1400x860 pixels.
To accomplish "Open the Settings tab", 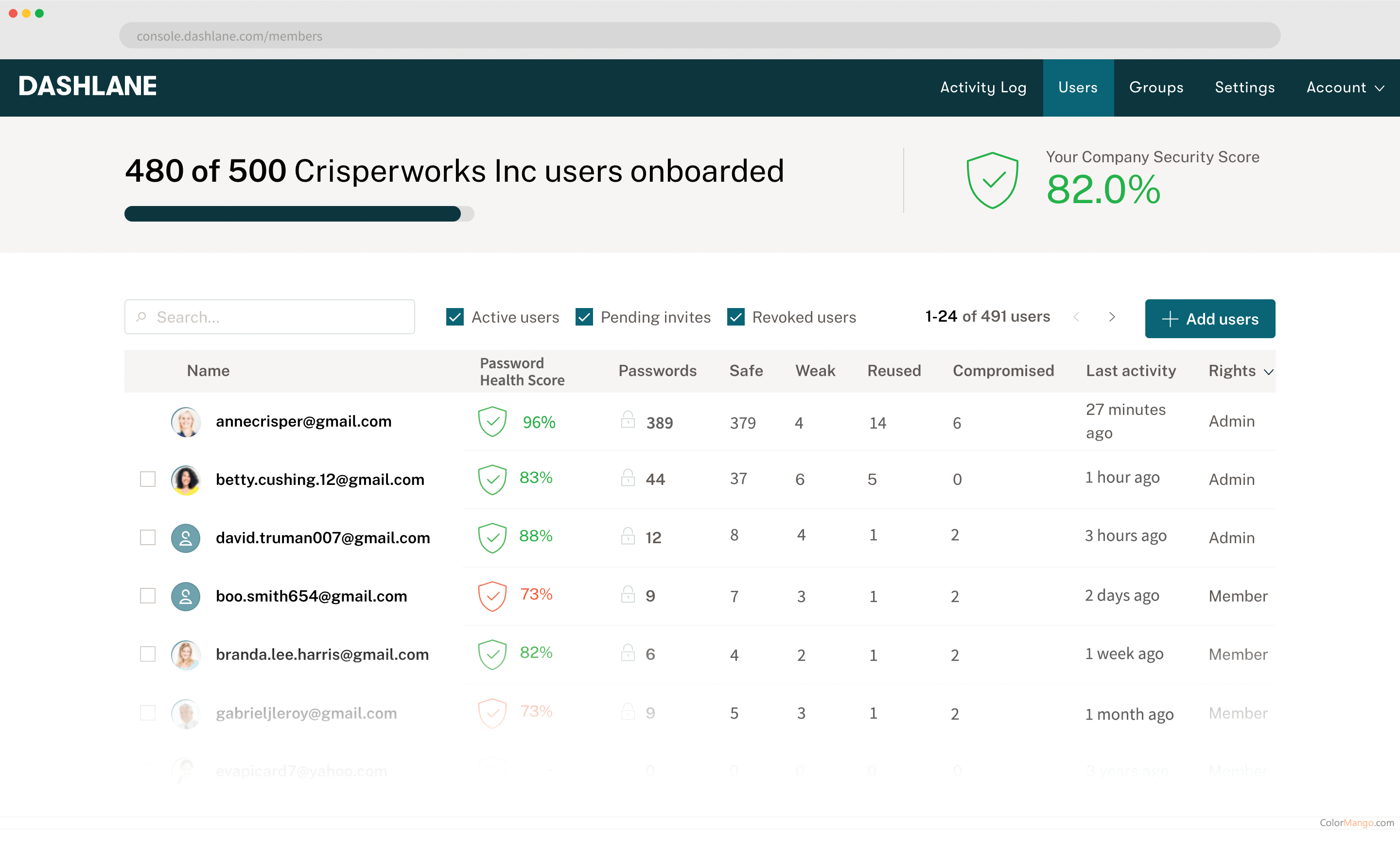I will [x=1245, y=87].
